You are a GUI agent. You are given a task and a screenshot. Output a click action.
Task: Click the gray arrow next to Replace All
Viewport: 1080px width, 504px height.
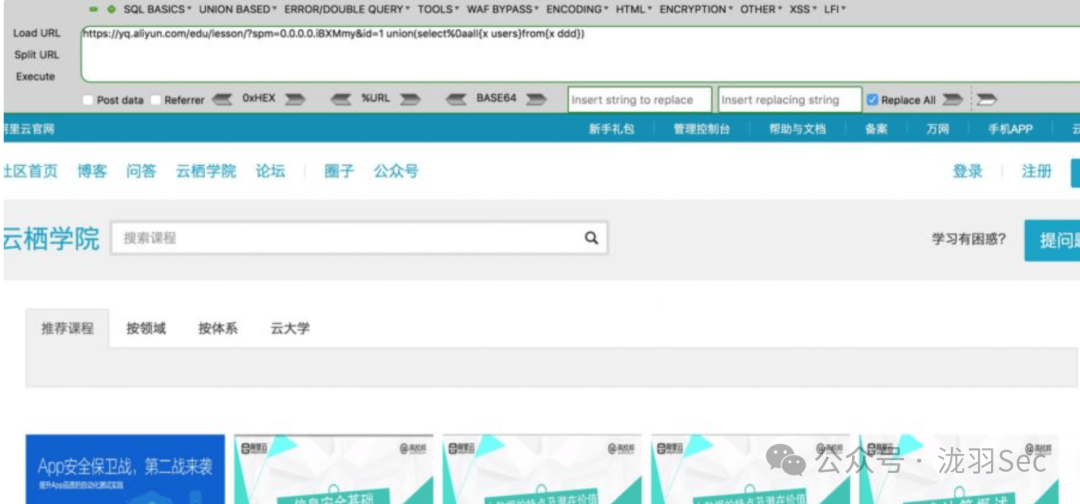[952, 100]
